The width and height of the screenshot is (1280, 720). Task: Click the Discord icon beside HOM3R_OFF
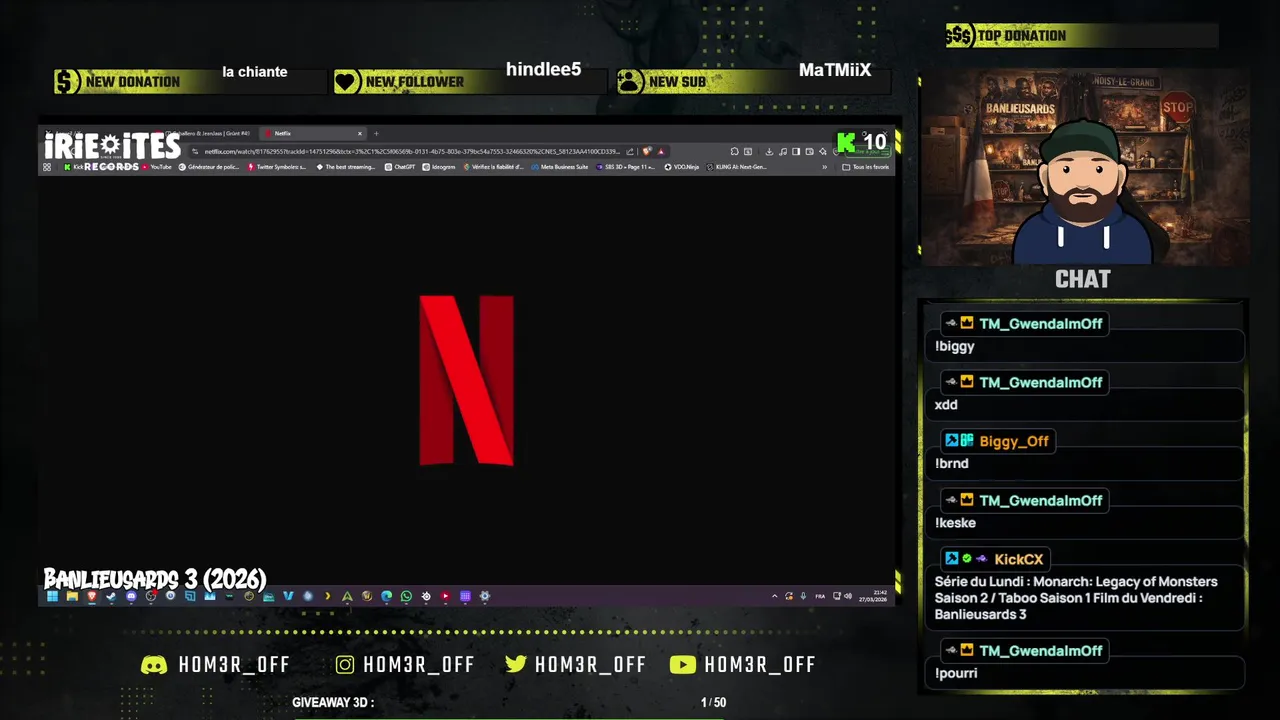154,665
